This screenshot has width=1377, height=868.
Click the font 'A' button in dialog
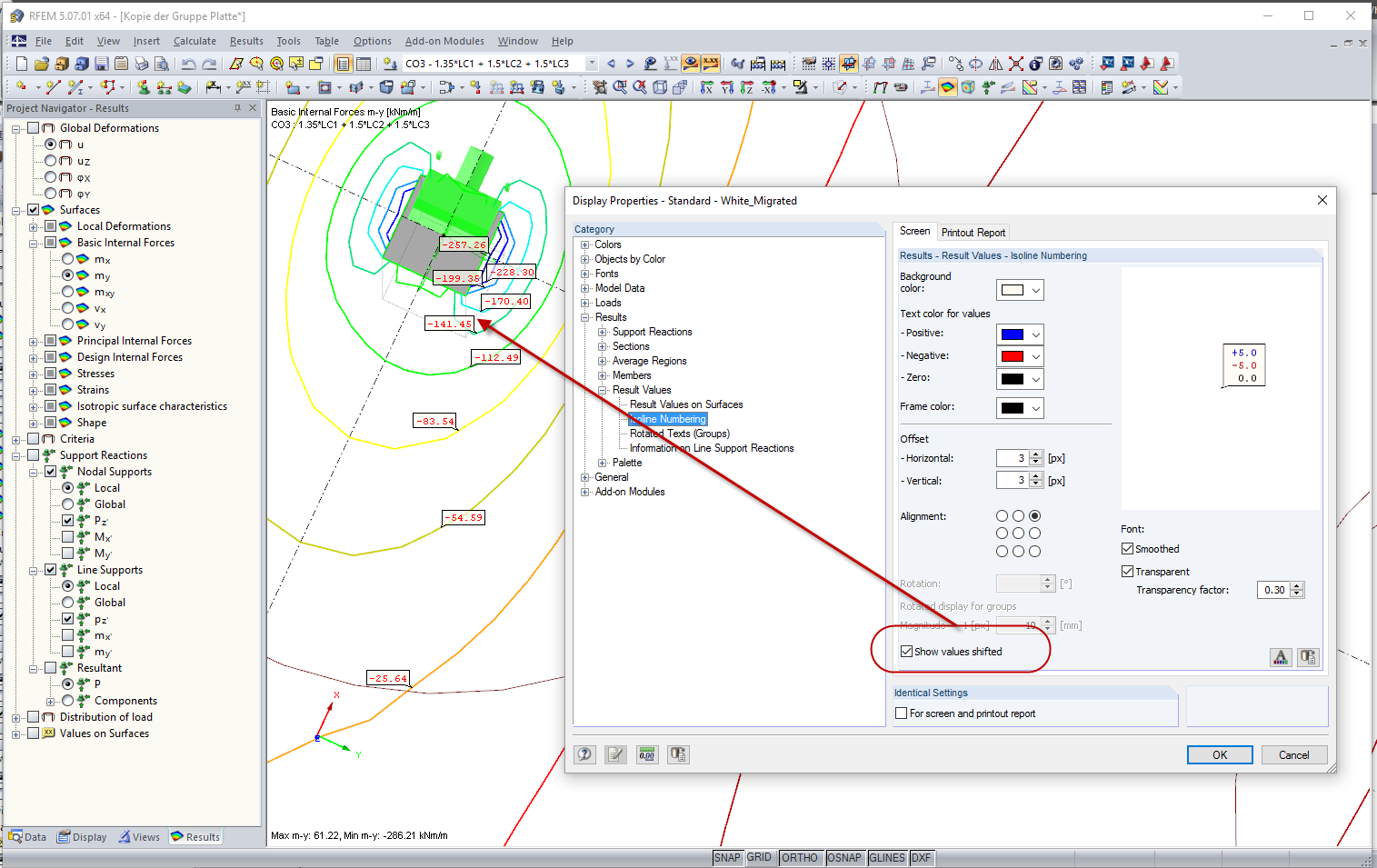(1280, 657)
